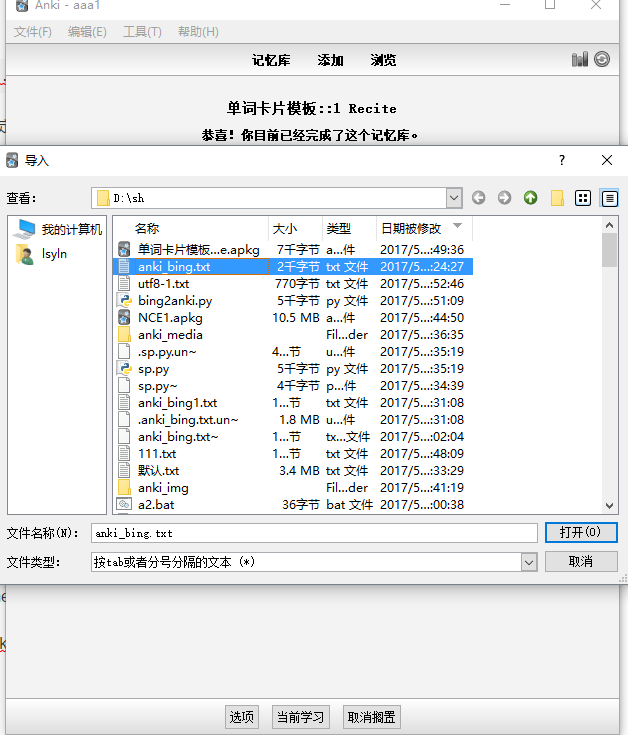The image size is (628, 735).
Task: Click the help question mark in import dialog
Action: [562, 160]
